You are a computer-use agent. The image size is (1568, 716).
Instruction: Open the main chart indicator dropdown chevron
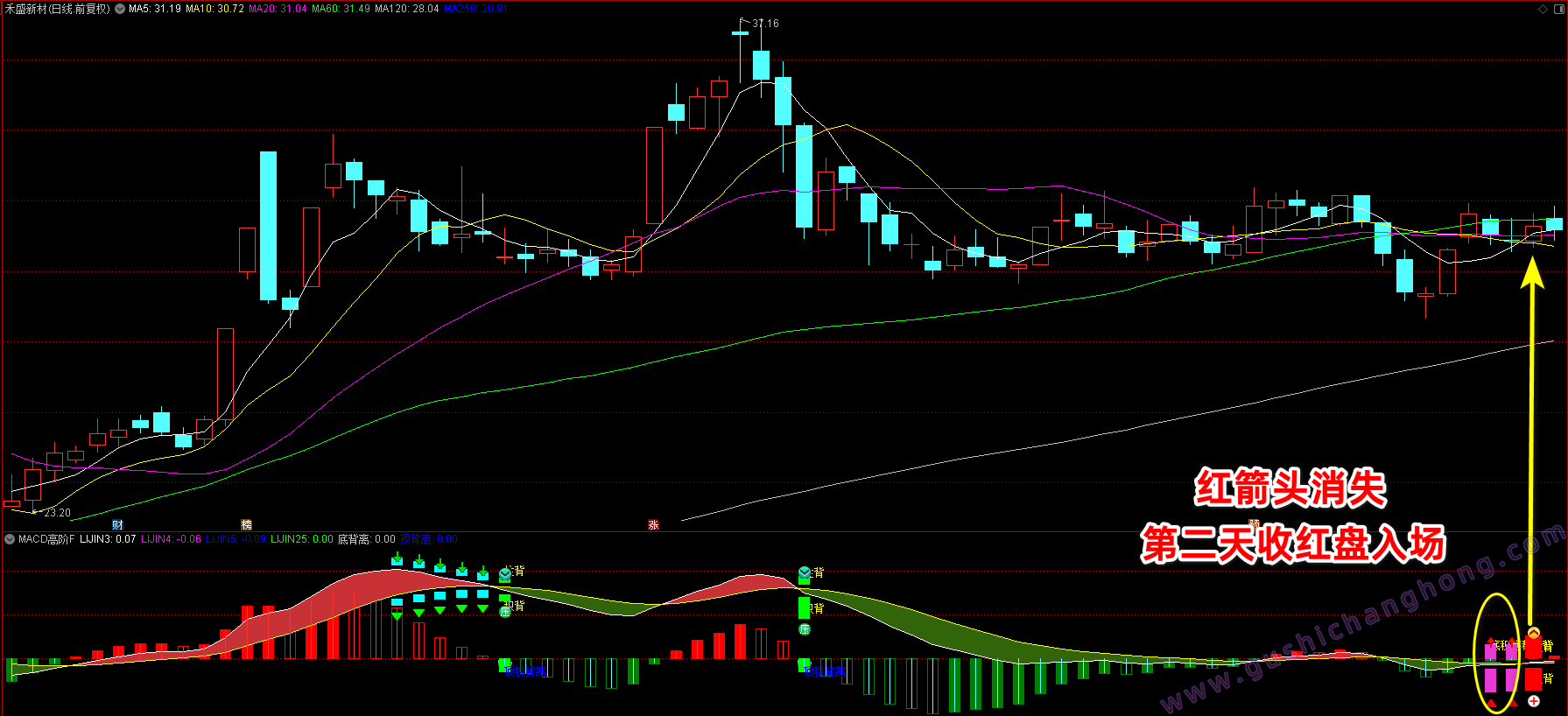(120, 9)
